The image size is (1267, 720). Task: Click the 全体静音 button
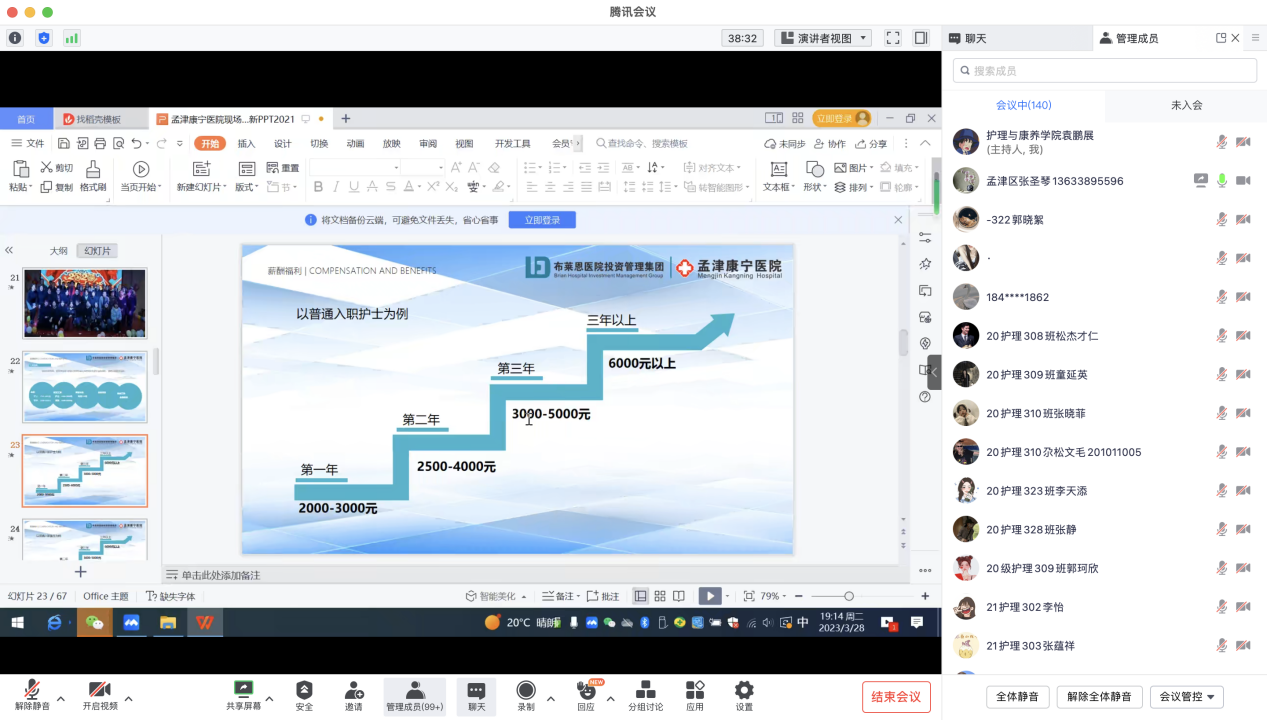(x=1017, y=697)
